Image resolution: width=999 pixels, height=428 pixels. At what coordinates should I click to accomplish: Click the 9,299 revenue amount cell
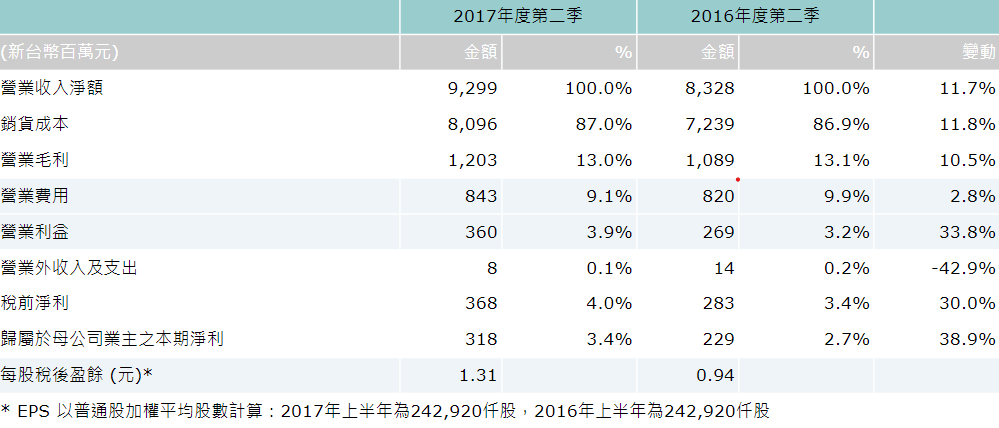473,88
